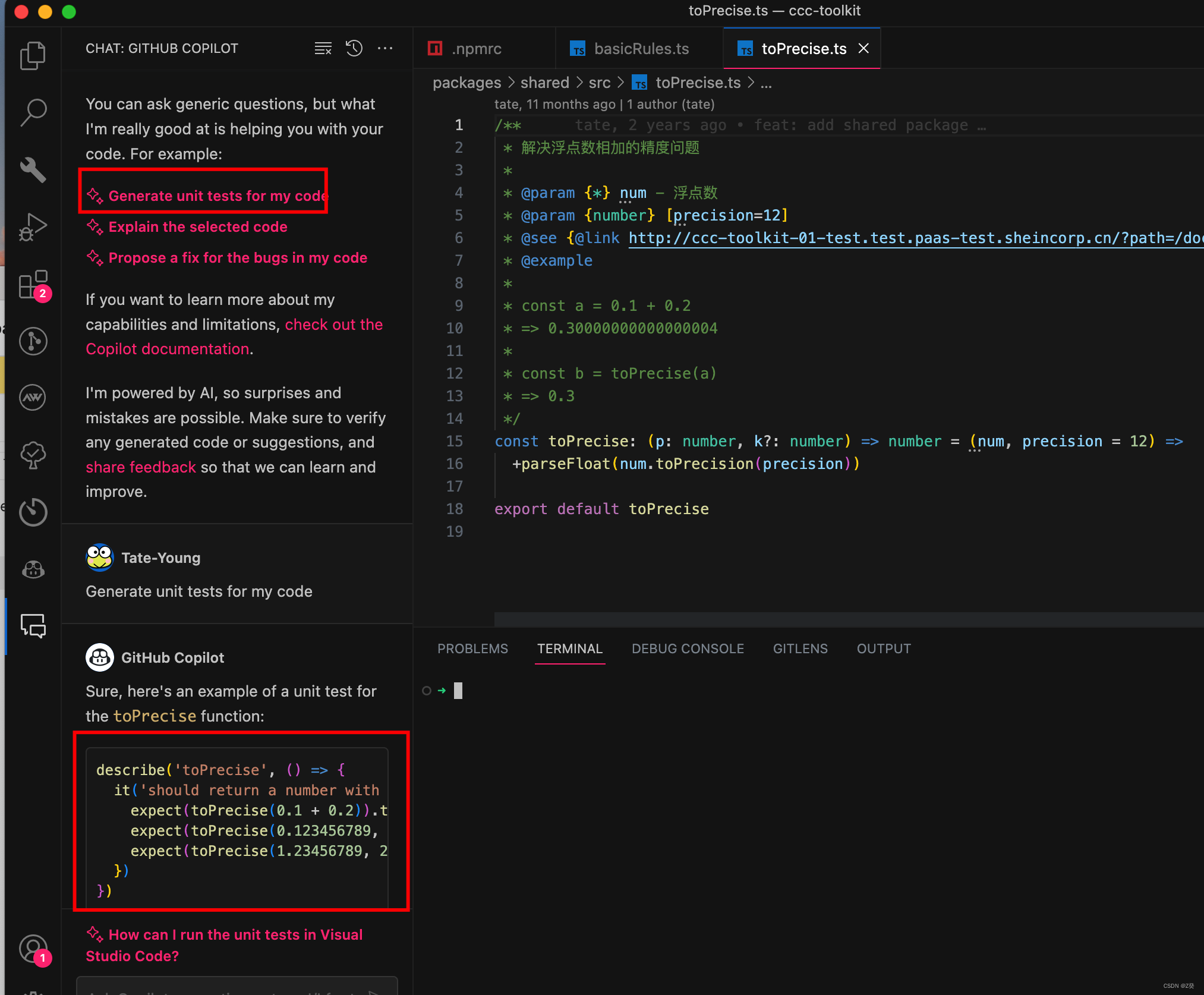Image resolution: width=1204 pixels, height=995 pixels.
Task: Click Propose a fix for bugs
Action: 237,258
